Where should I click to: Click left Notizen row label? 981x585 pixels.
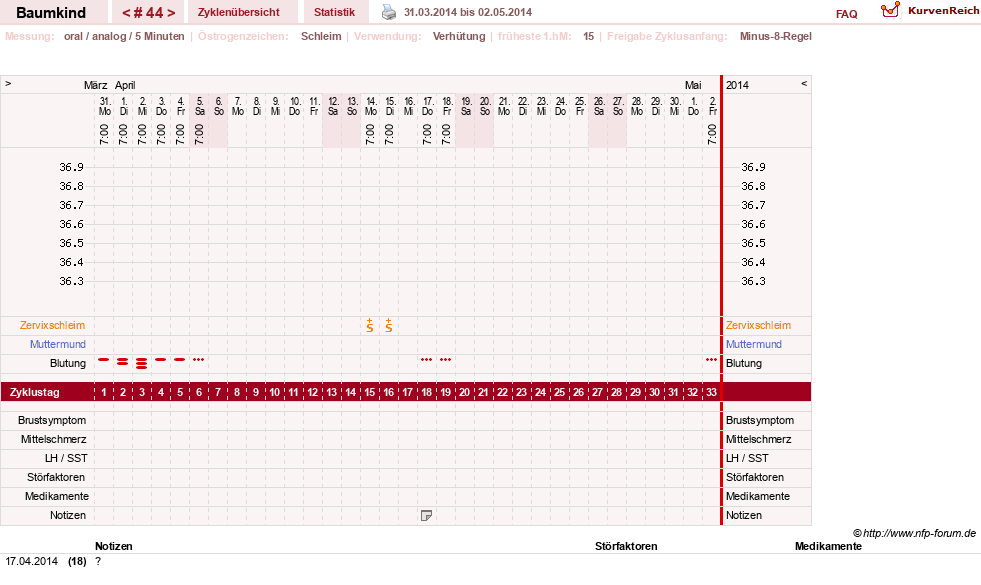pos(68,515)
